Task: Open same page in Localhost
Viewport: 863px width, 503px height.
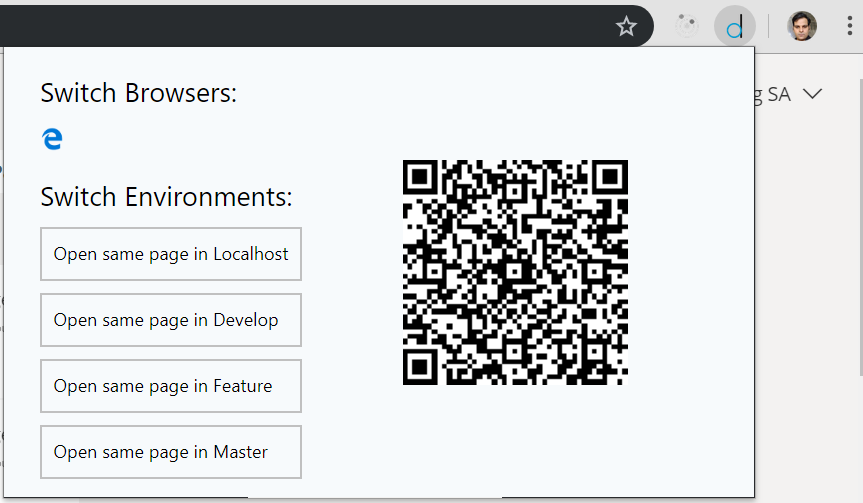Action: click(x=171, y=254)
